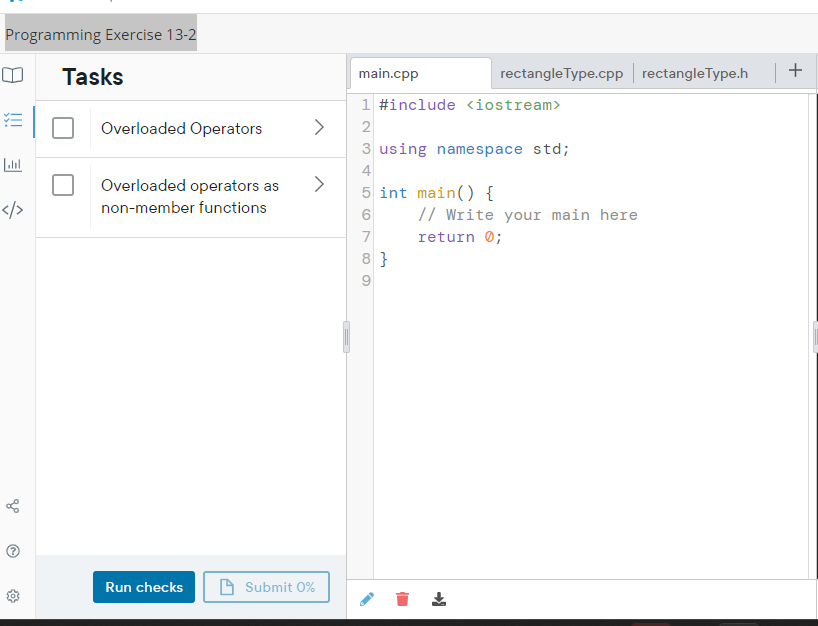Open the settings gear icon
The width and height of the screenshot is (818, 626).
coord(13,596)
